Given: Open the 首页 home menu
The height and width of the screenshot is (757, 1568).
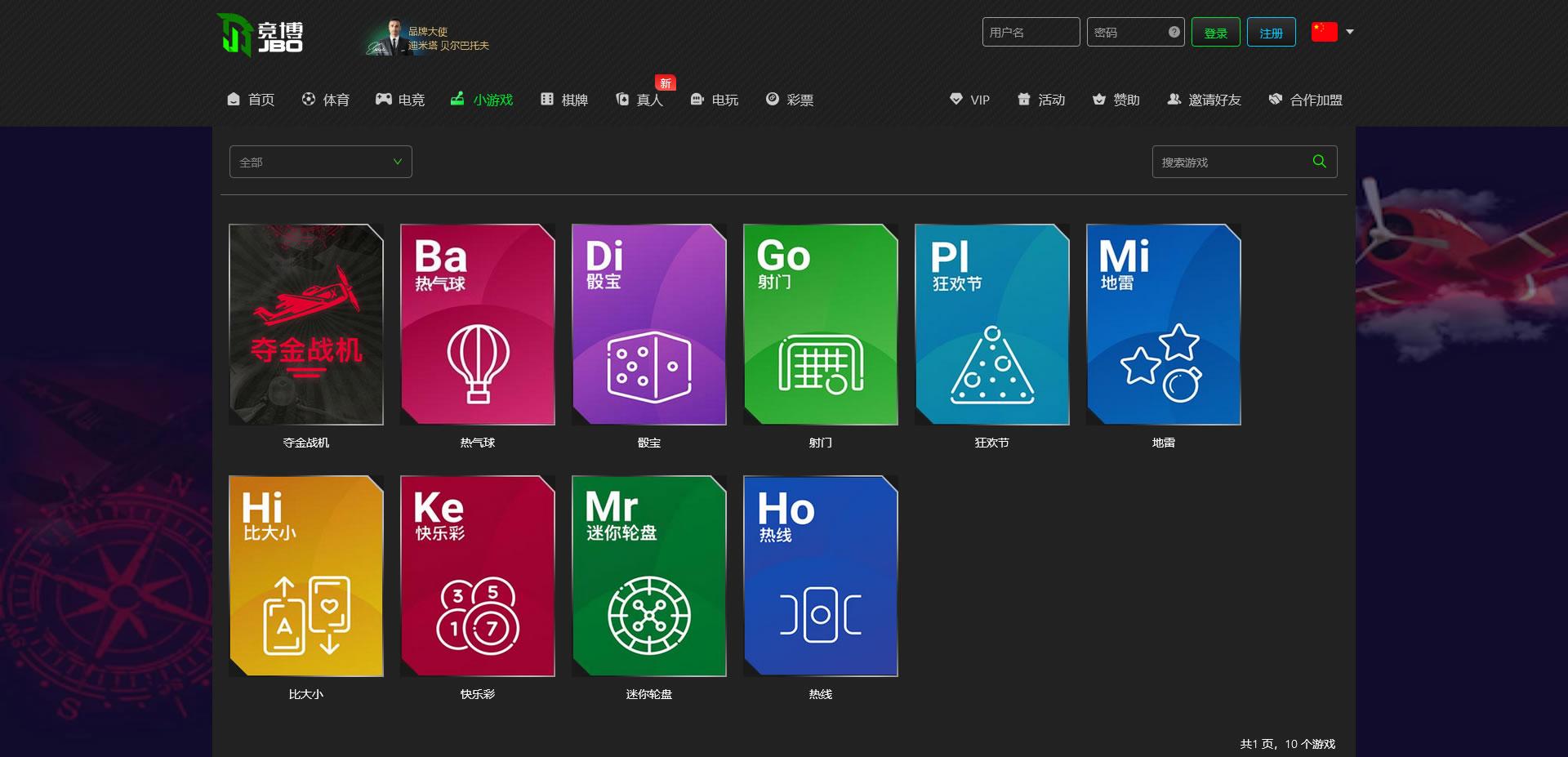Looking at the screenshot, I should coord(251,100).
